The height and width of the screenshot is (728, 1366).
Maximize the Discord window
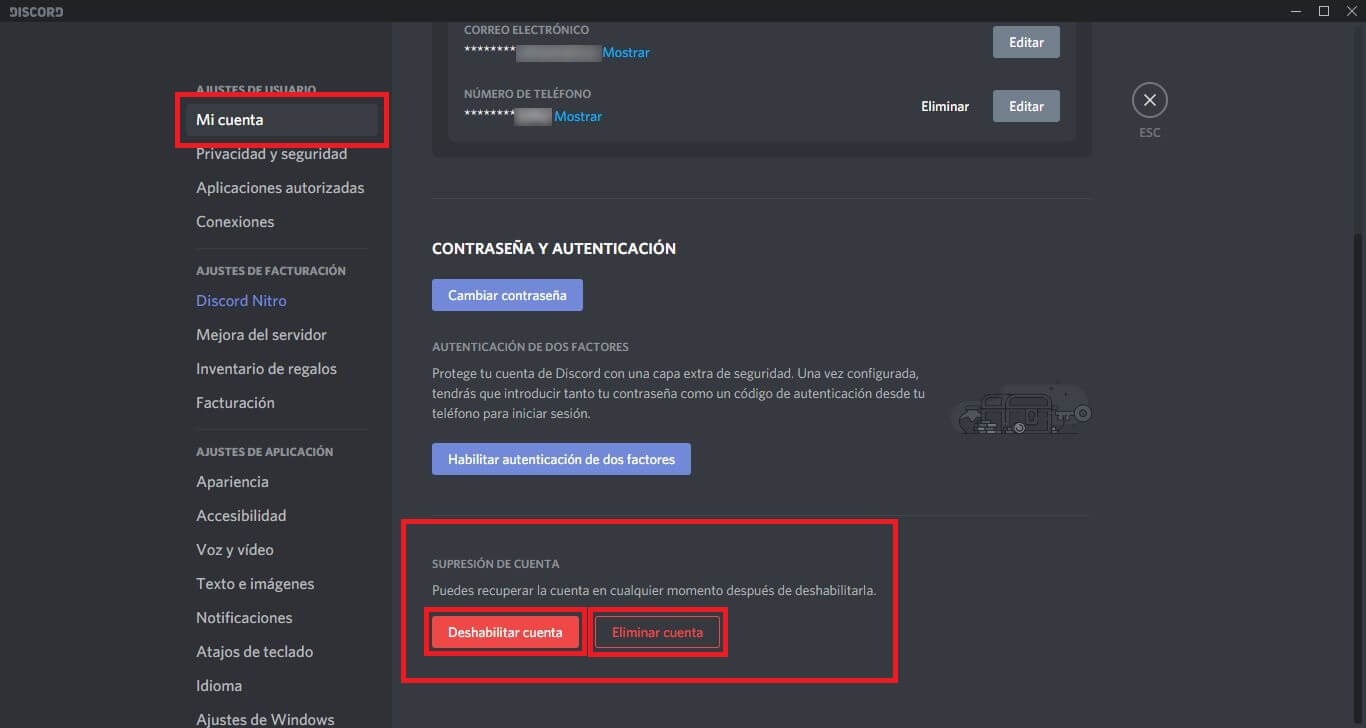(1323, 11)
